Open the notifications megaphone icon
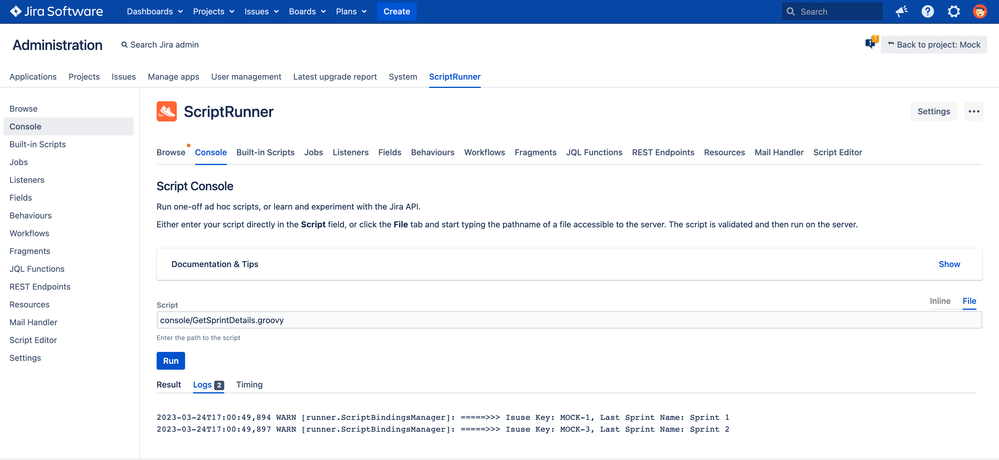The width and height of the screenshot is (999, 460). [902, 11]
